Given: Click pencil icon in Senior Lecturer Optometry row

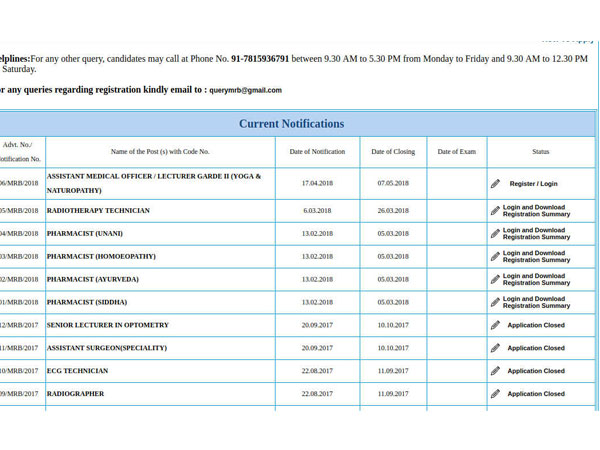Looking at the screenshot, I should coord(495,325).
